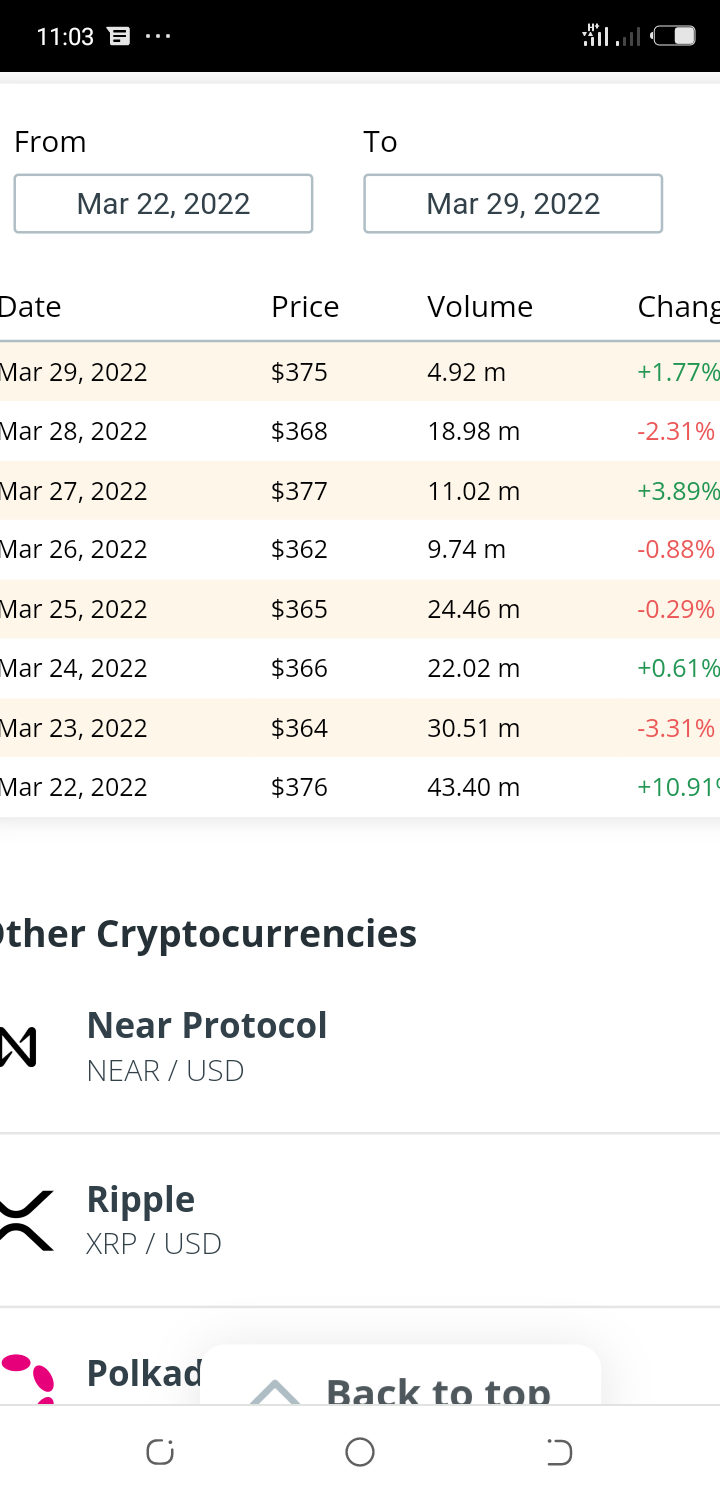This screenshot has width=720, height=1500.
Task: Tap the Back to top button
Action: tap(400, 1376)
